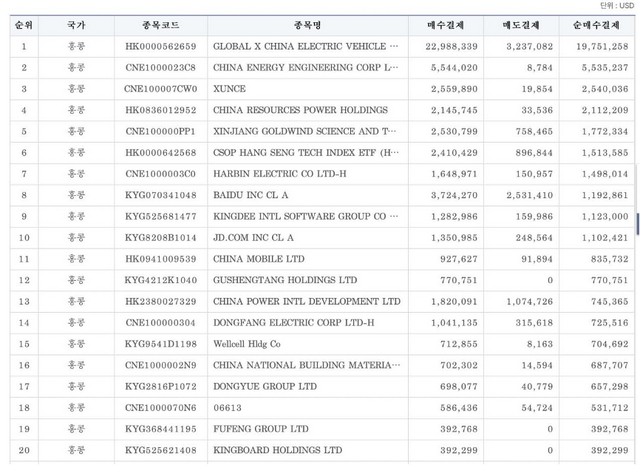Click the 종목명 column header
The image size is (640, 465).
pos(308,25)
